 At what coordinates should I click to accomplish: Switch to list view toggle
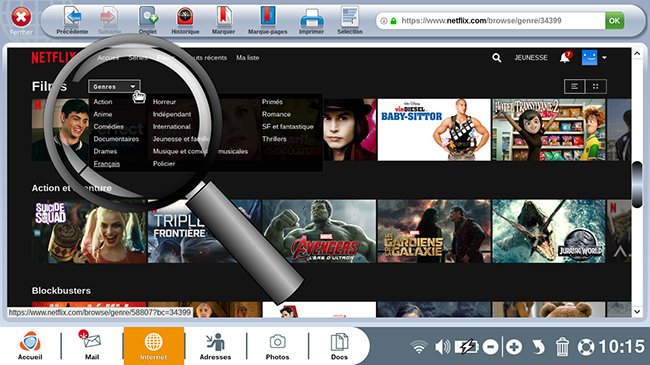point(575,86)
